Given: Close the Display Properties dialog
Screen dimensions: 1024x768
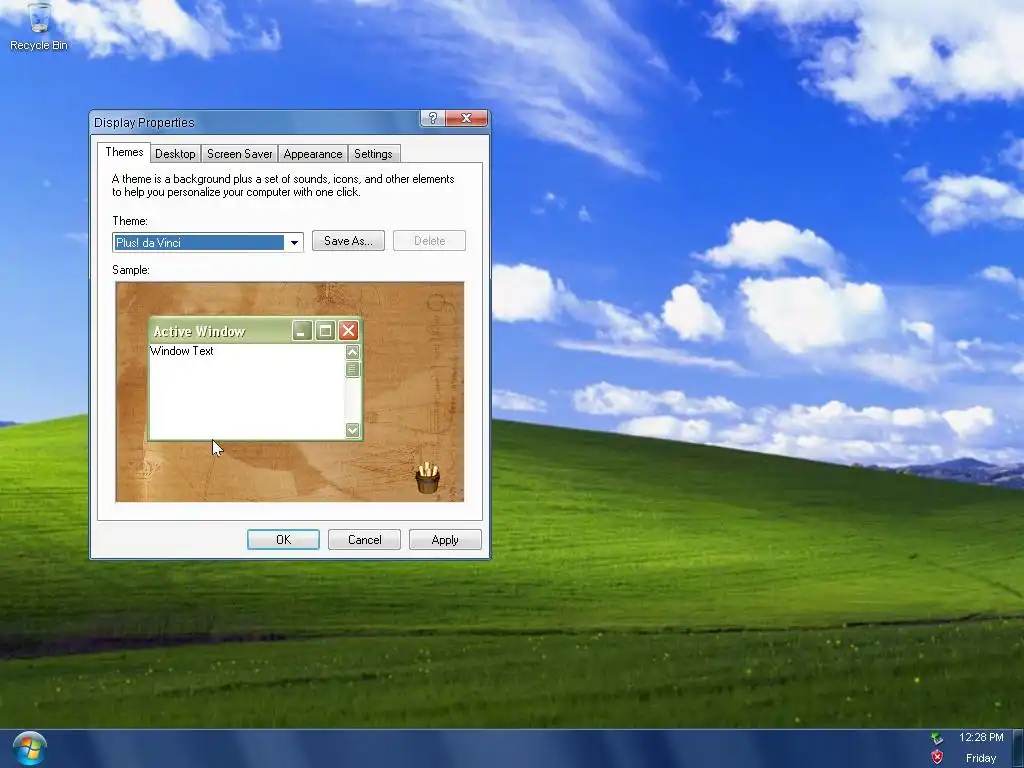Looking at the screenshot, I should (x=466, y=118).
